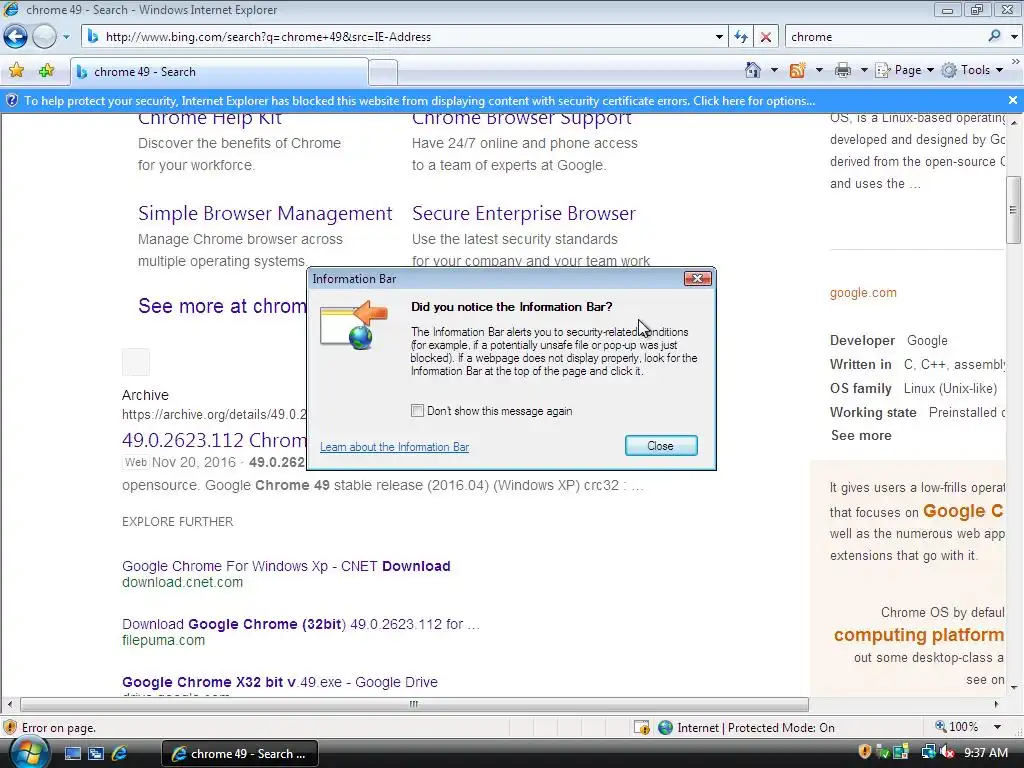Viewport: 1024px width, 768px height.
Task: Click the Internet zone globe icon
Action: tap(665, 728)
